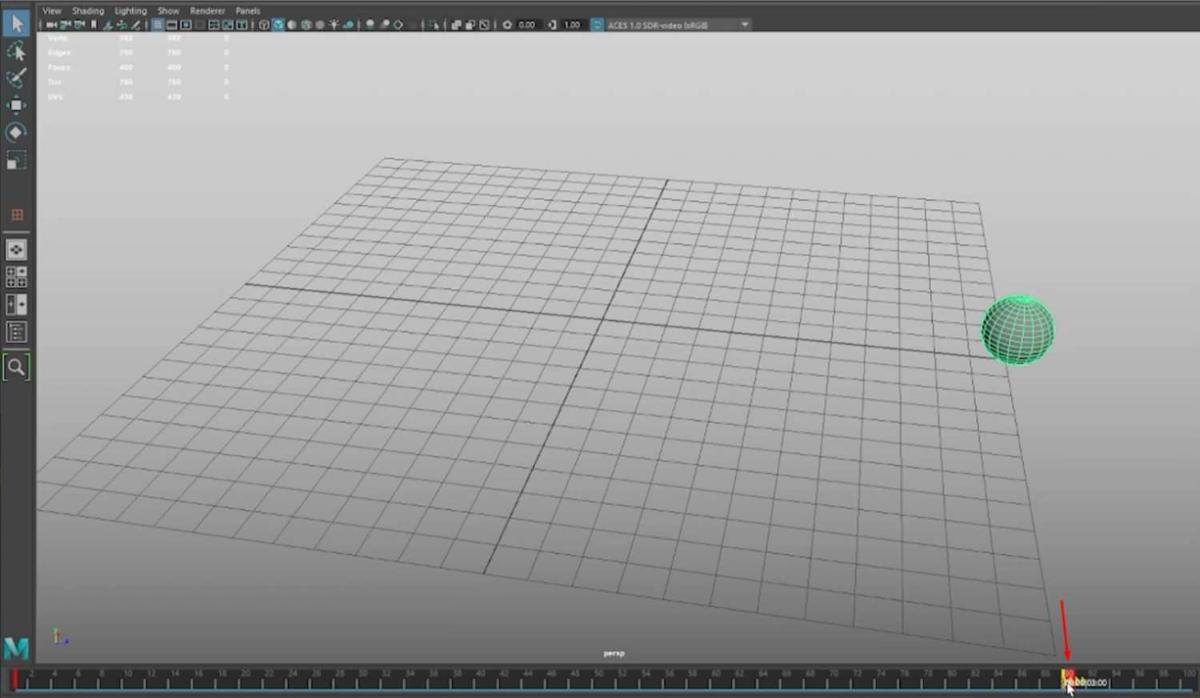Switch to single perspective view layout

pos(16,250)
